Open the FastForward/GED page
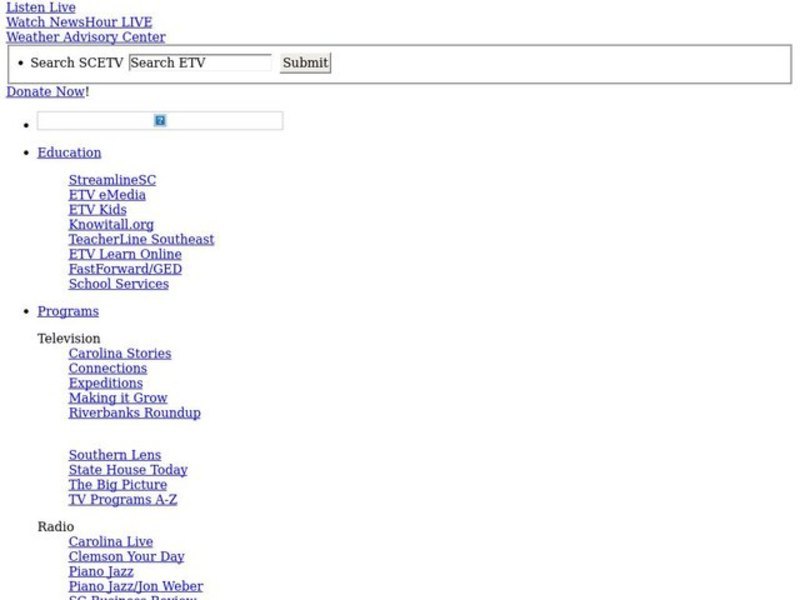 (x=124, y=268)
